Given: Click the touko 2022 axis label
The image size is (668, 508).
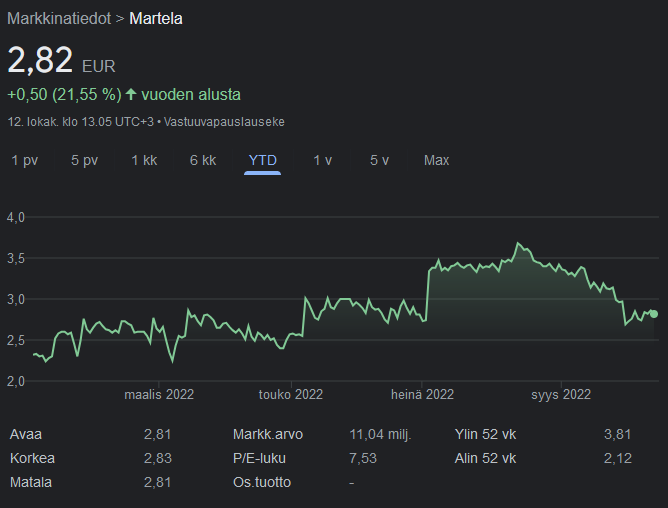Looking at the screenshot, I should click(291, 395).
